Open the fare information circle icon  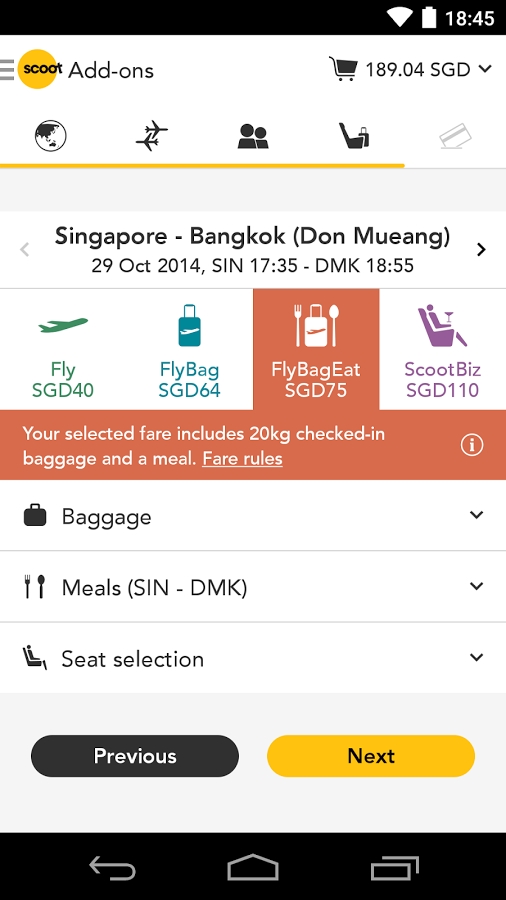click(472, 445)
